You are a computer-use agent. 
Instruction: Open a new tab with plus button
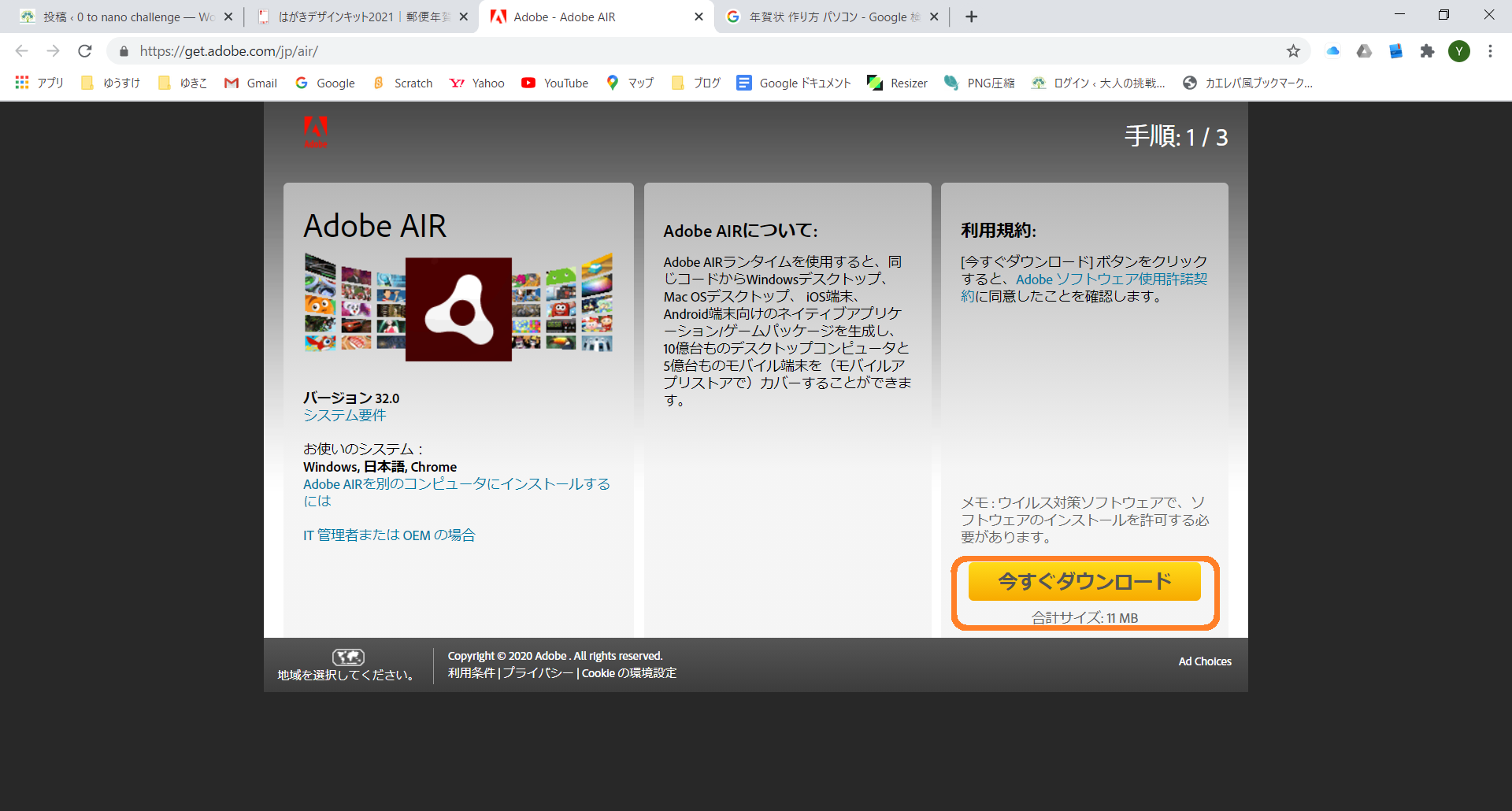(x=972, y=17)
